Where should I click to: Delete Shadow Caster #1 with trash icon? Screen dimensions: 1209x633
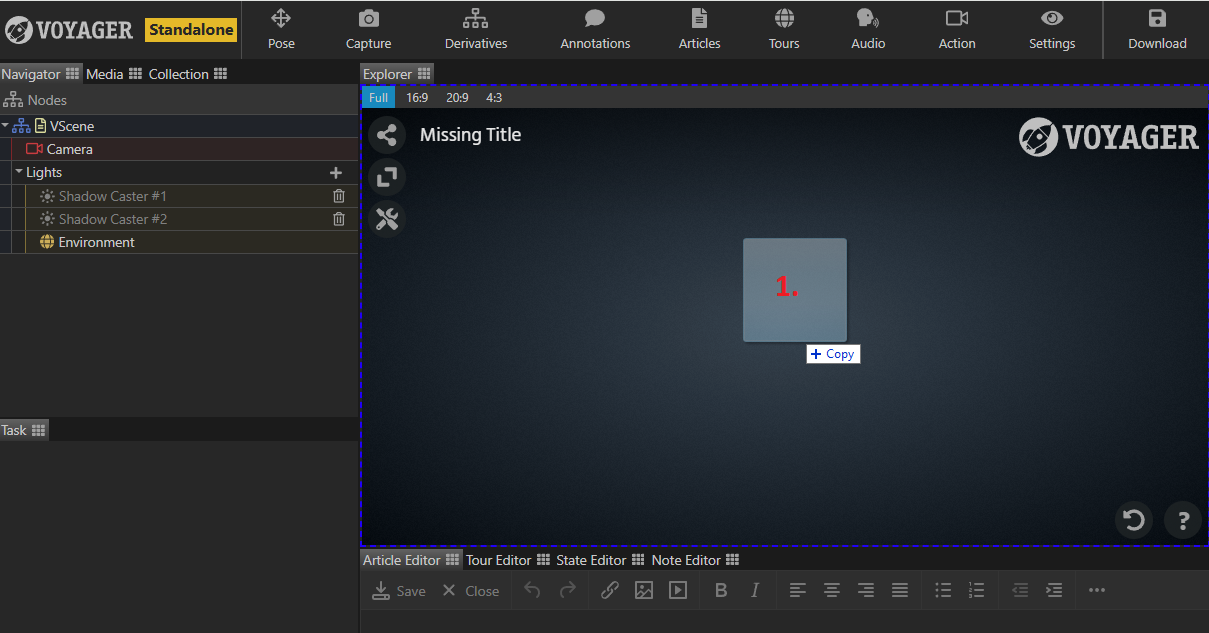[x=339, y=196]
